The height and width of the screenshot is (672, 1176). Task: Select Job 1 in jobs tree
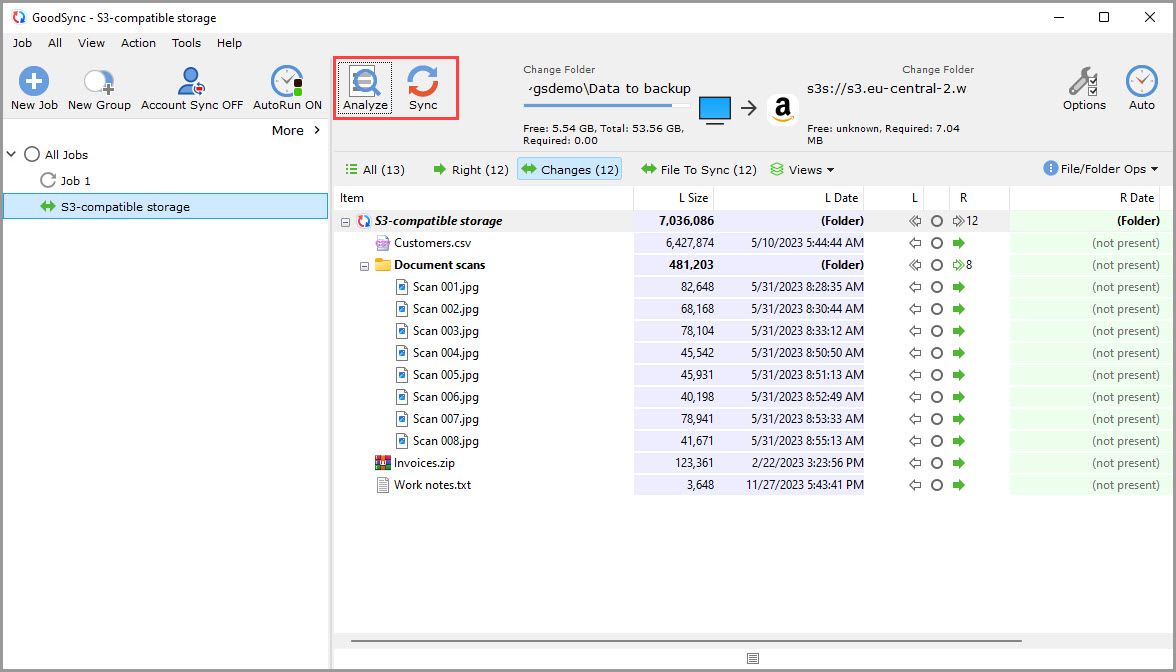tap(76, 181)
